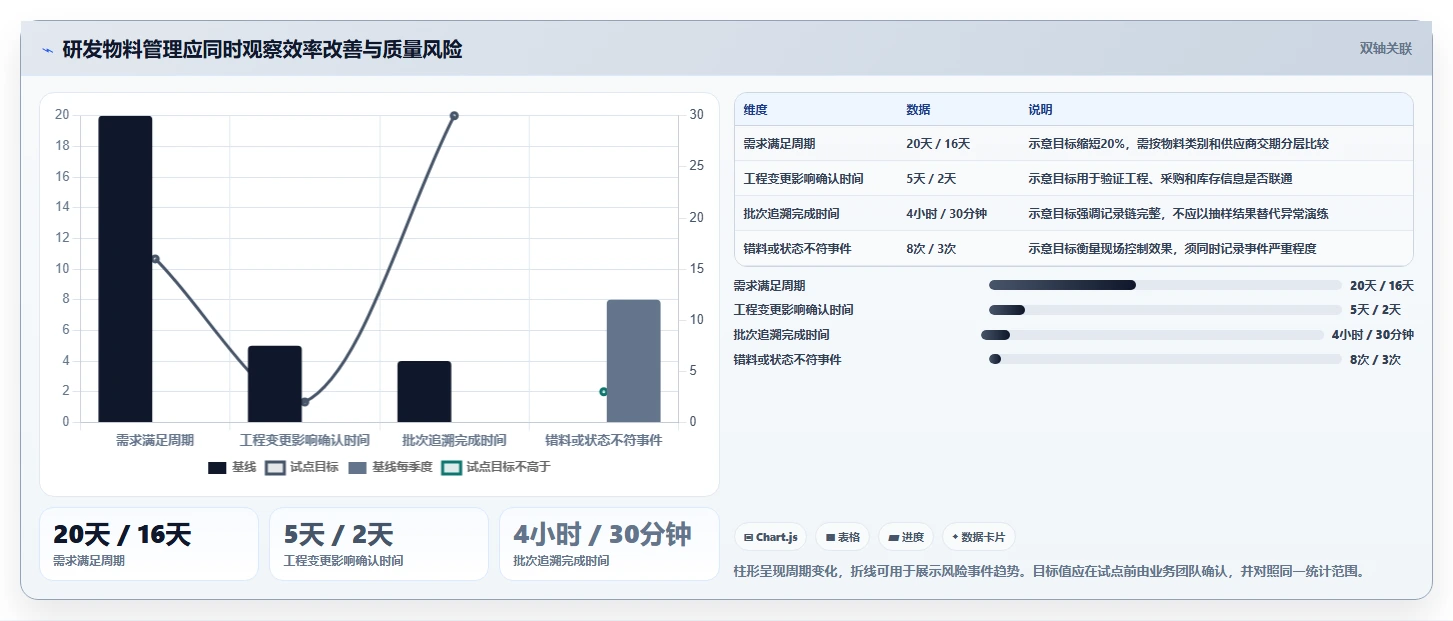Click the 双轴关联 label in header
The height and width of the screenshot is (621, 1453).
1386,48
